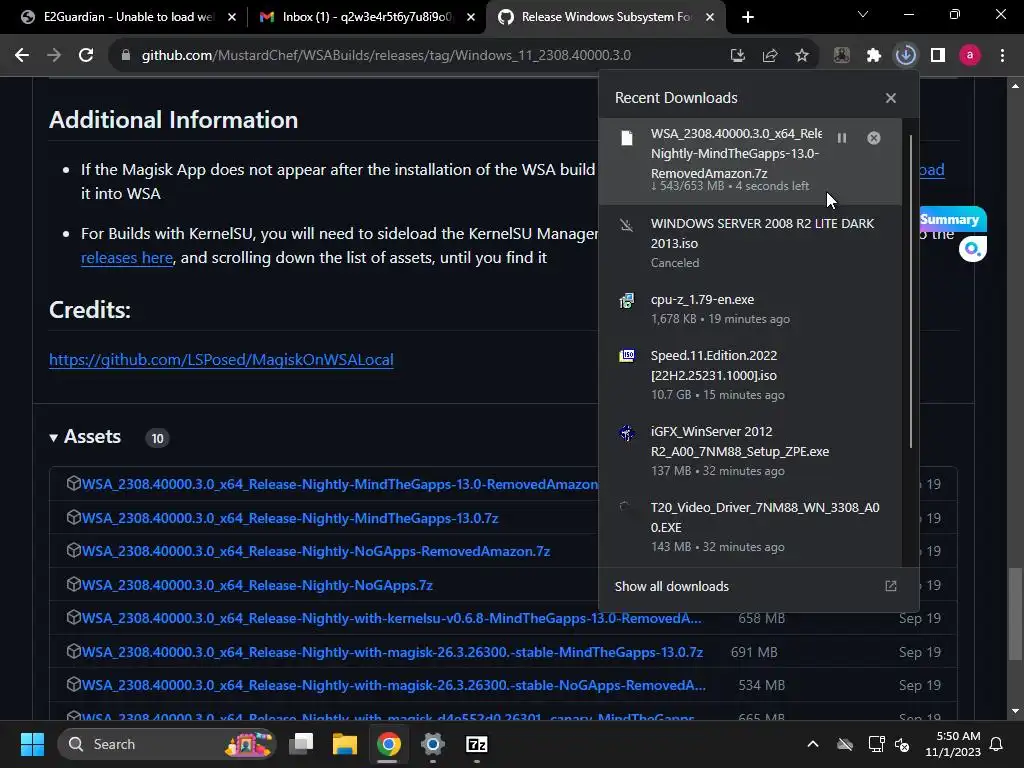Click the ISO file icon
The height and width of the screenshot is (768, 1024).
pos(626,356)
